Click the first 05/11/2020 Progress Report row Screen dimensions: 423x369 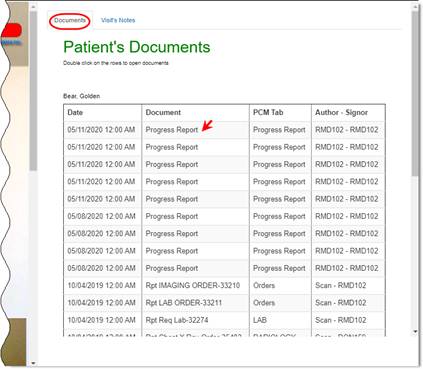(224, 130)
